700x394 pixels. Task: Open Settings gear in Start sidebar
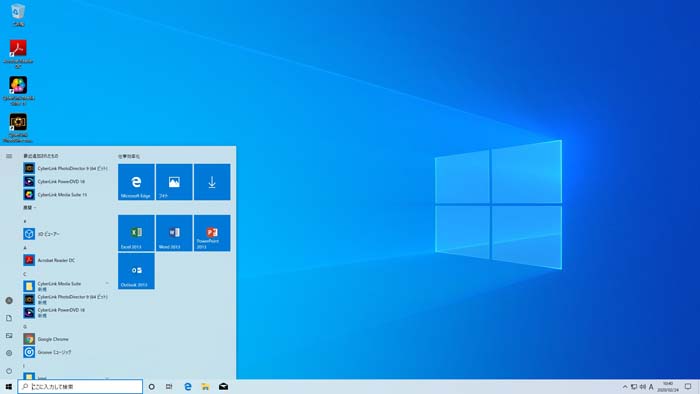coord(9,353)
